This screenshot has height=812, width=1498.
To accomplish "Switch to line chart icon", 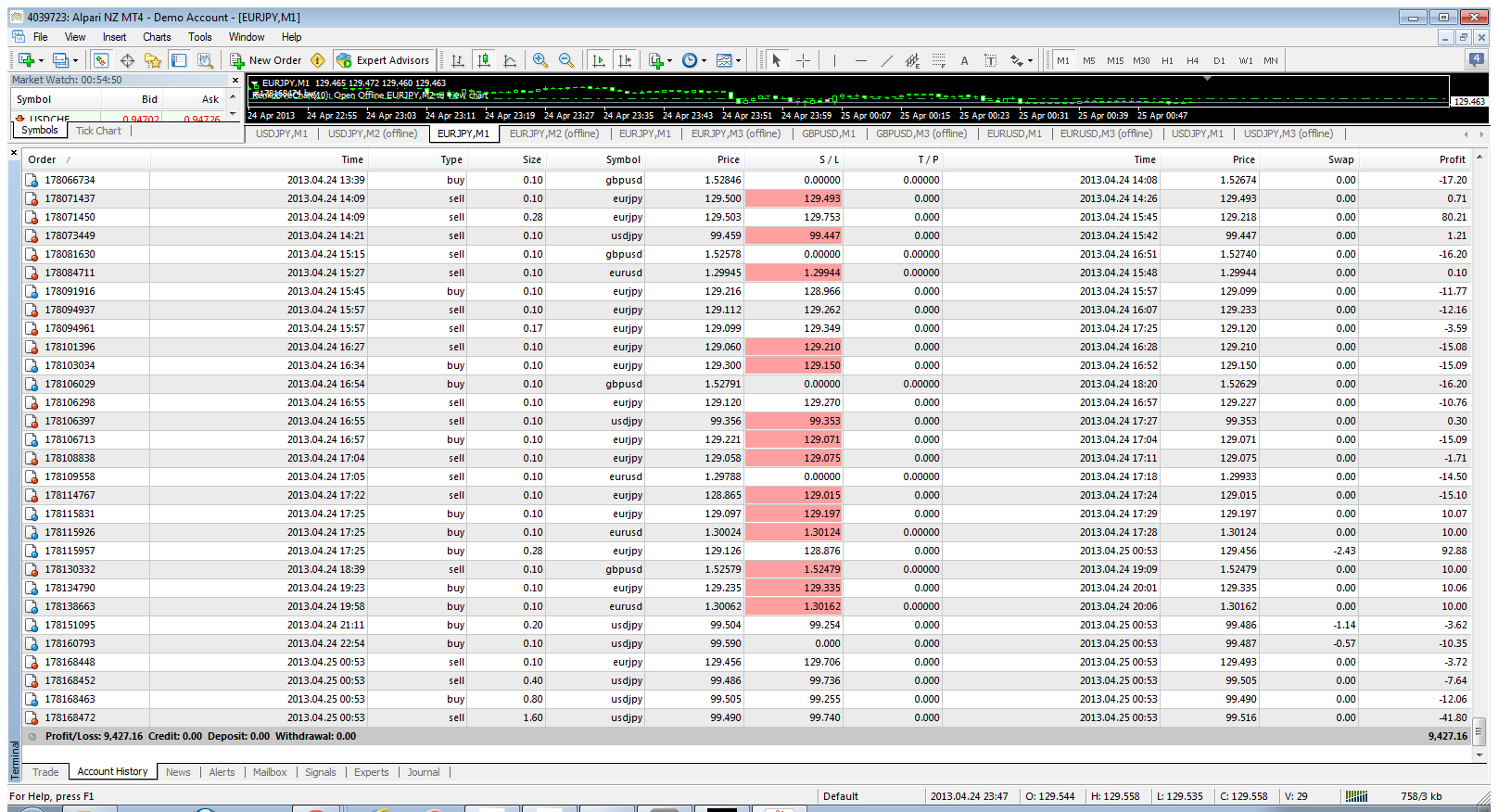I will [x=510, y=60].
